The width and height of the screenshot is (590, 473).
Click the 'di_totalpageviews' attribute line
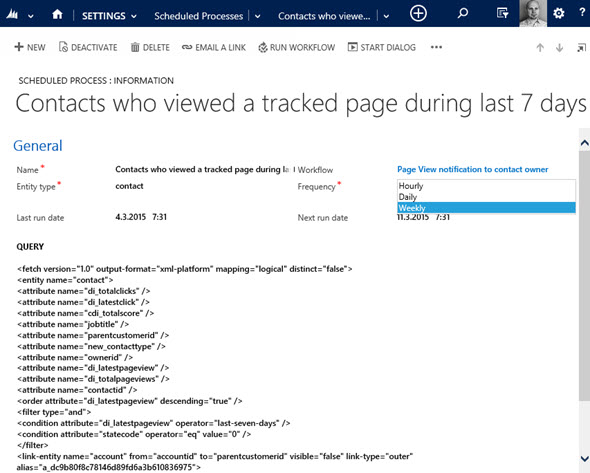click(x=93, y=379)
